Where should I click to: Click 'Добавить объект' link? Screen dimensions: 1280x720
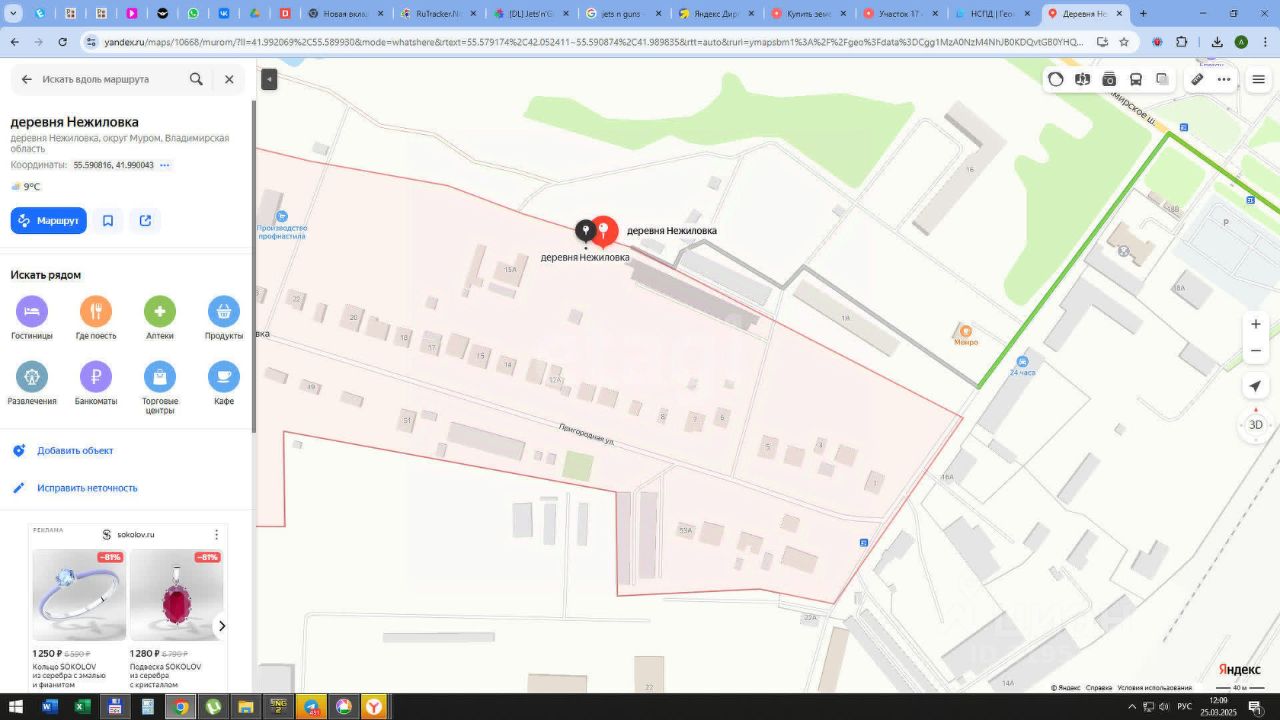point(75,451)
